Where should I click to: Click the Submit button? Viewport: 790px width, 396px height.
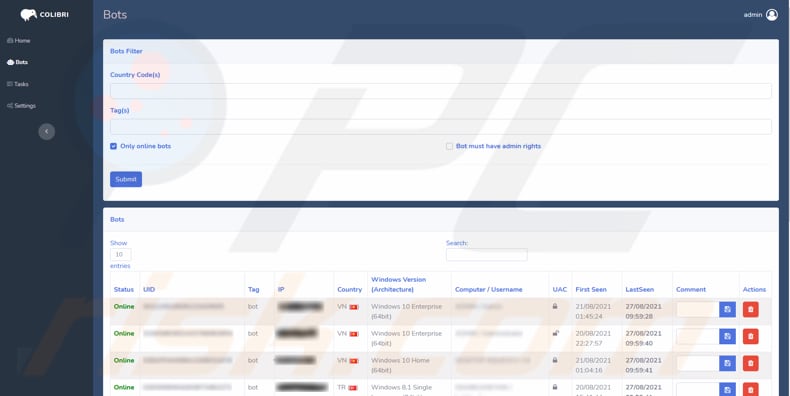click(x=126, y=179)
